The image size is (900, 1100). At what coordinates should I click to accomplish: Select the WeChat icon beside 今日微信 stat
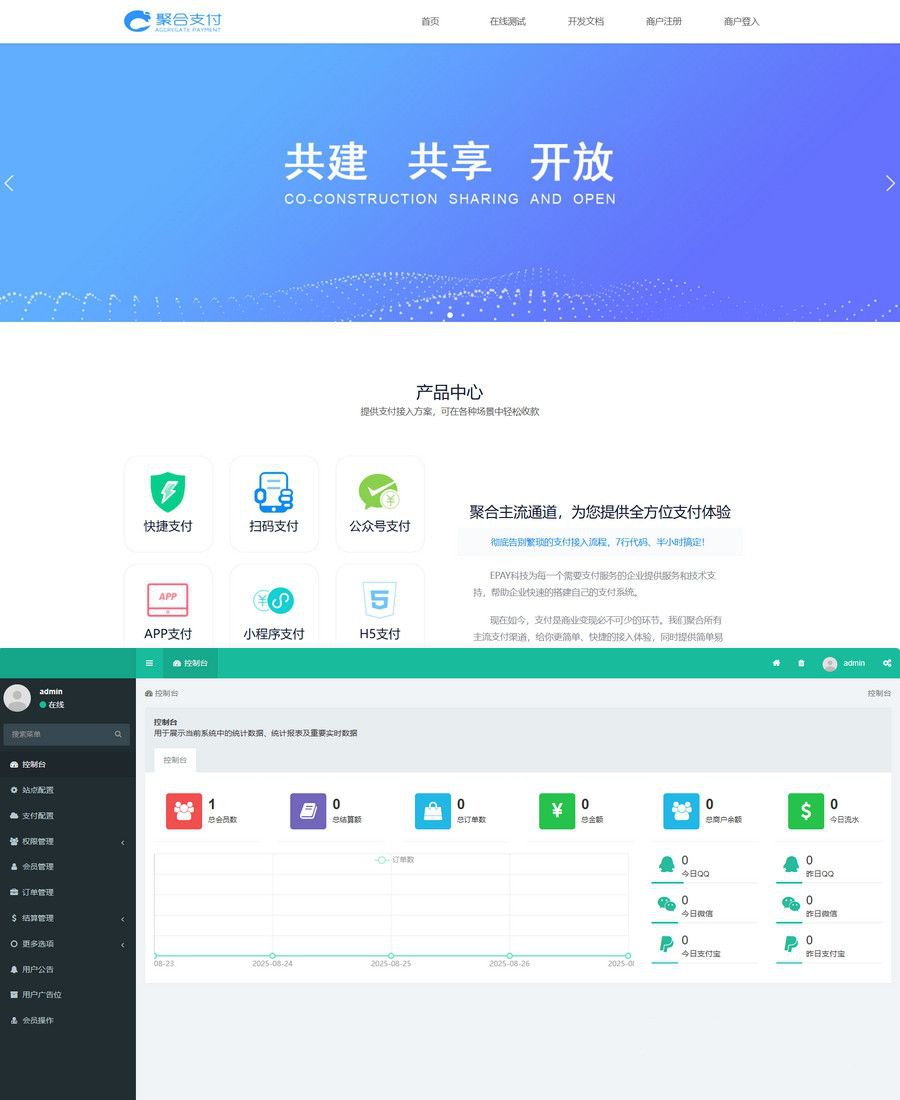(x=668, y=903)
